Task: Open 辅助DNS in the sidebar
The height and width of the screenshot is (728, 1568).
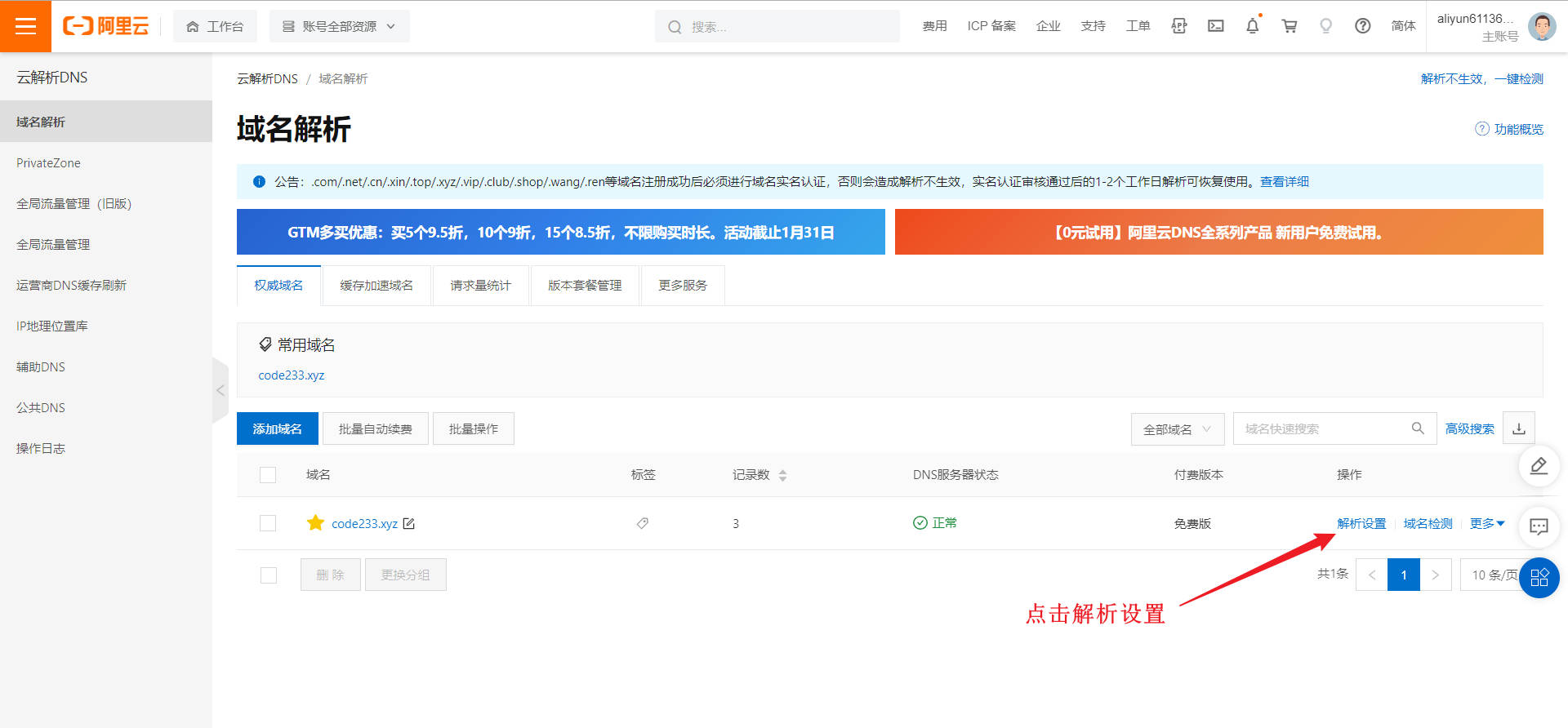Action: click(x=106, y=366)
